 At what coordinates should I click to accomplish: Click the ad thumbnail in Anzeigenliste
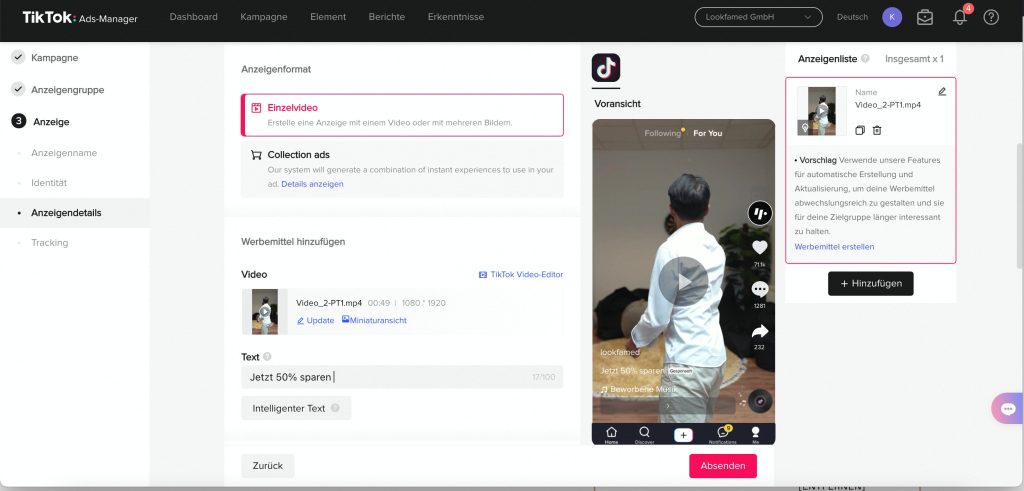point(822,111)
